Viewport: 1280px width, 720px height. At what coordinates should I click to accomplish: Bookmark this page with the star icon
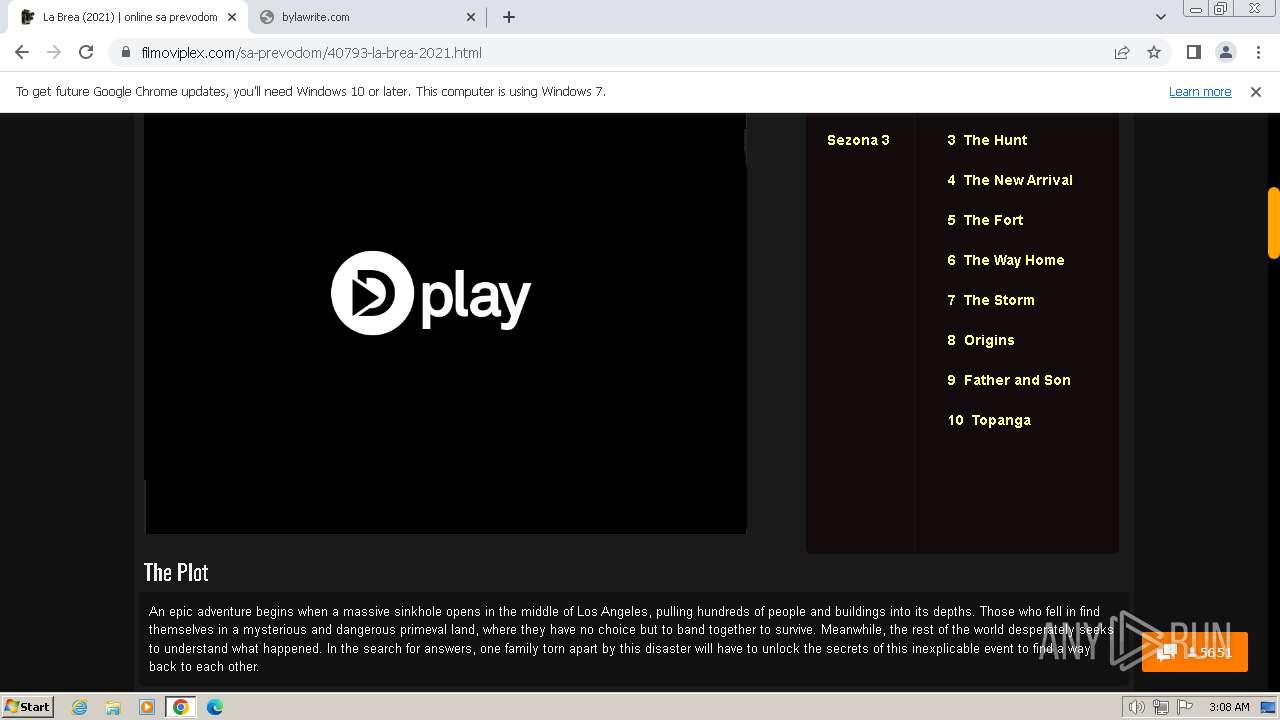coord(1154,52)
